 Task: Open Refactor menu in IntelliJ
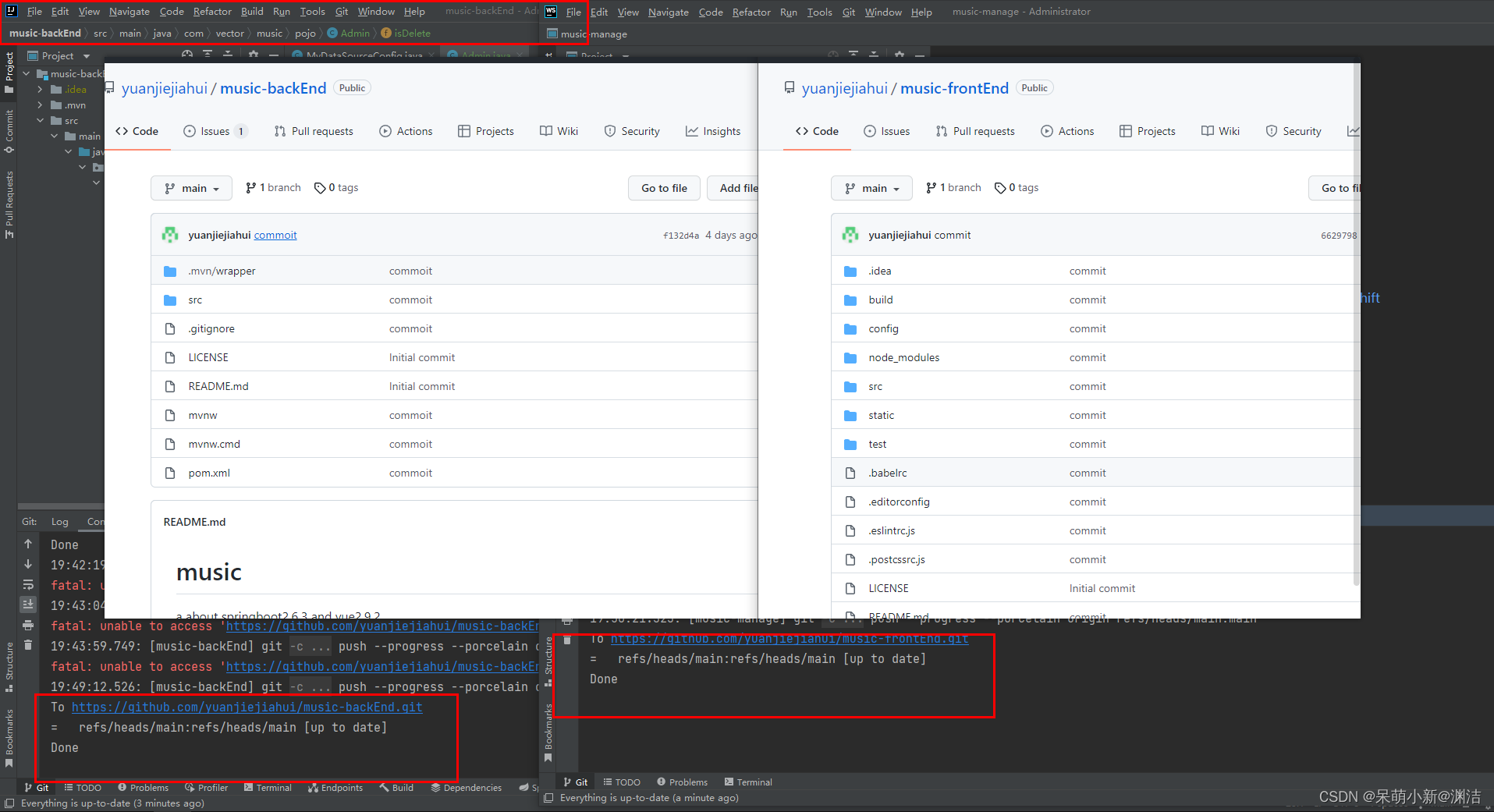[x=212, y=12]
